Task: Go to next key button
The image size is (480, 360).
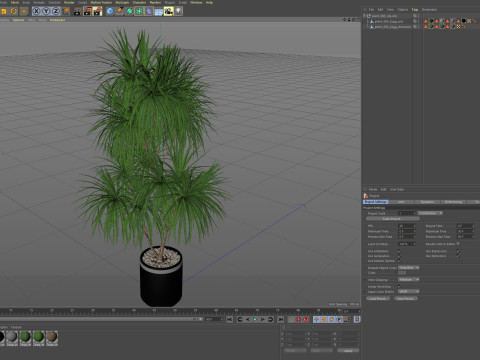Action: pos(270,319)
